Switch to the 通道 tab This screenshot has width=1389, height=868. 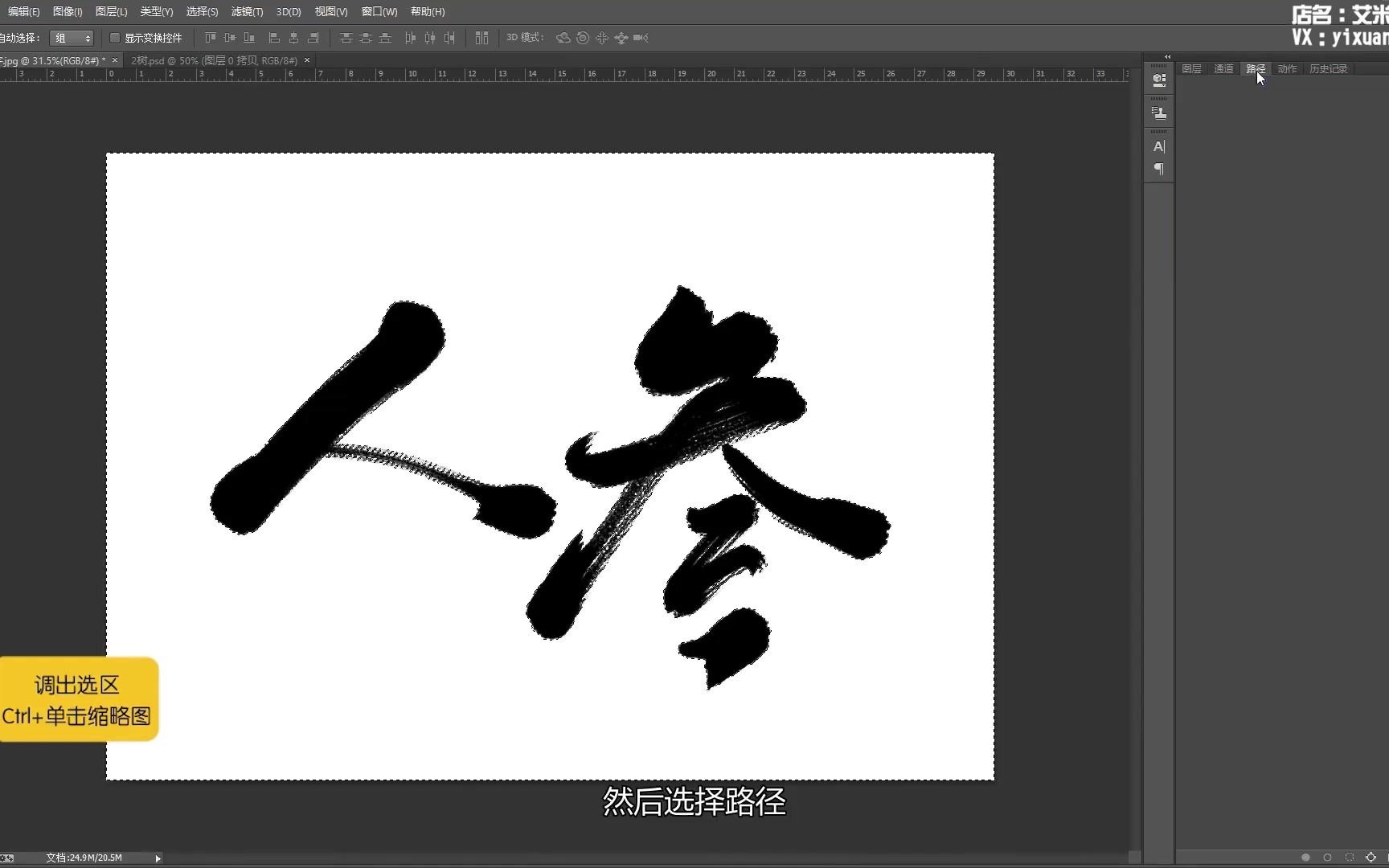click(x=1223, y=68)
